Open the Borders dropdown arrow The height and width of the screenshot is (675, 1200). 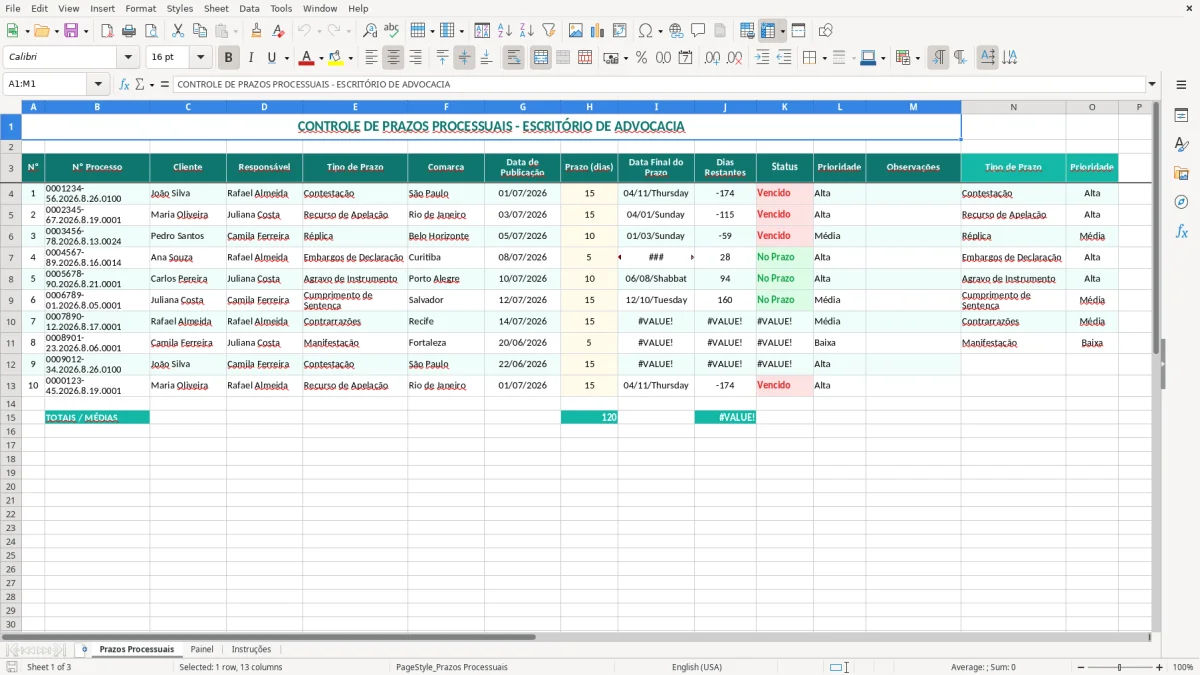(824, 58)
